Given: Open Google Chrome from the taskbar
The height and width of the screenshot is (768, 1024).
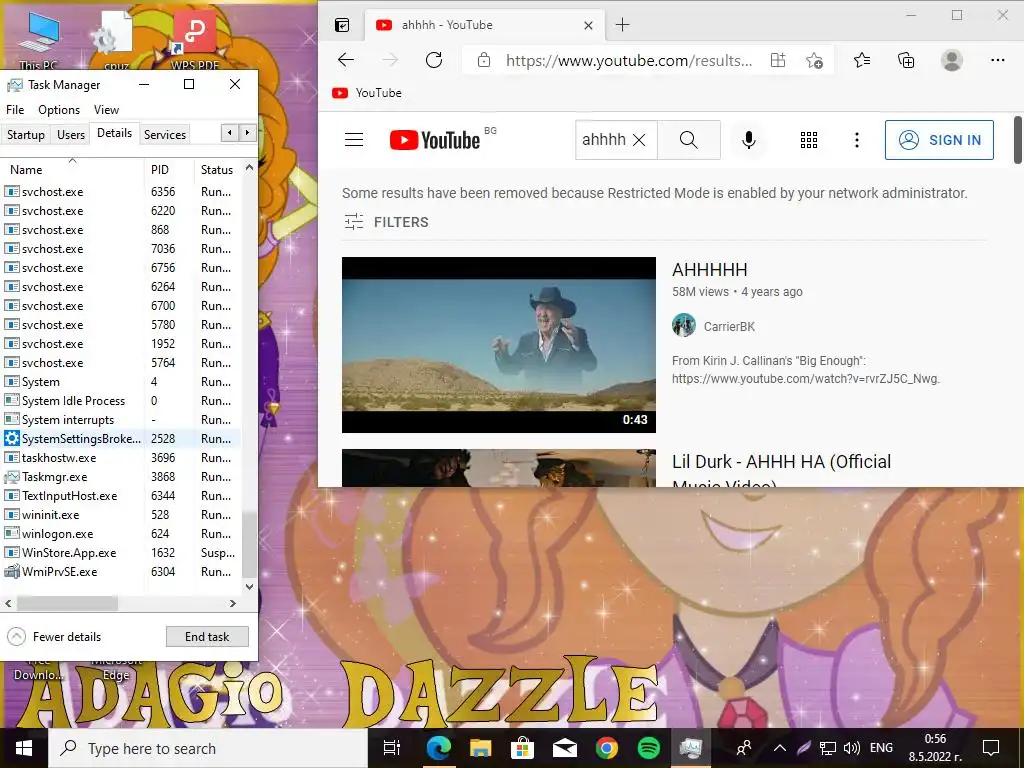Looking at the screenshot, I should pos(607,748).
